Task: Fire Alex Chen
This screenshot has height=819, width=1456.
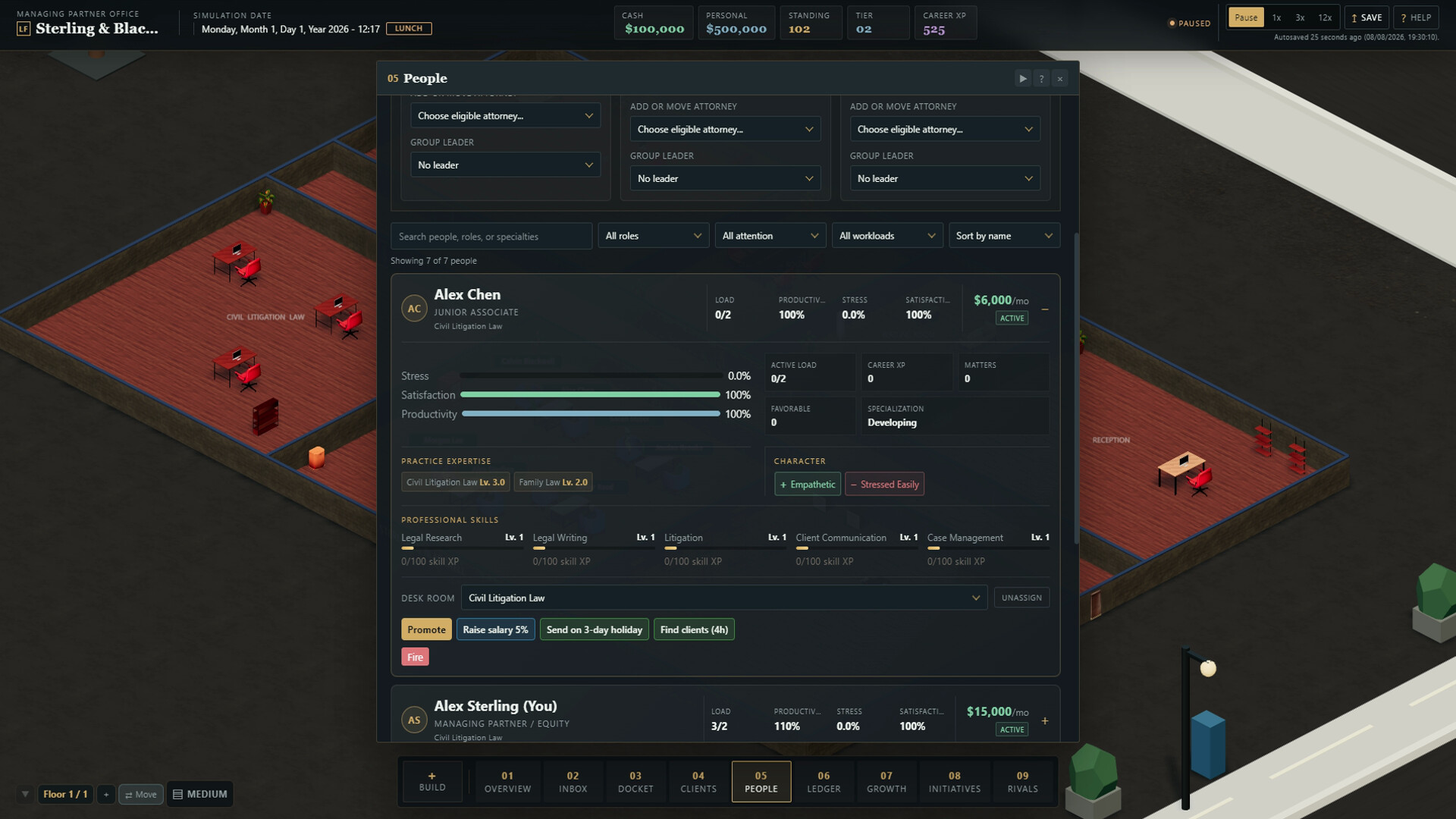Action: click(x=415, y=657)
